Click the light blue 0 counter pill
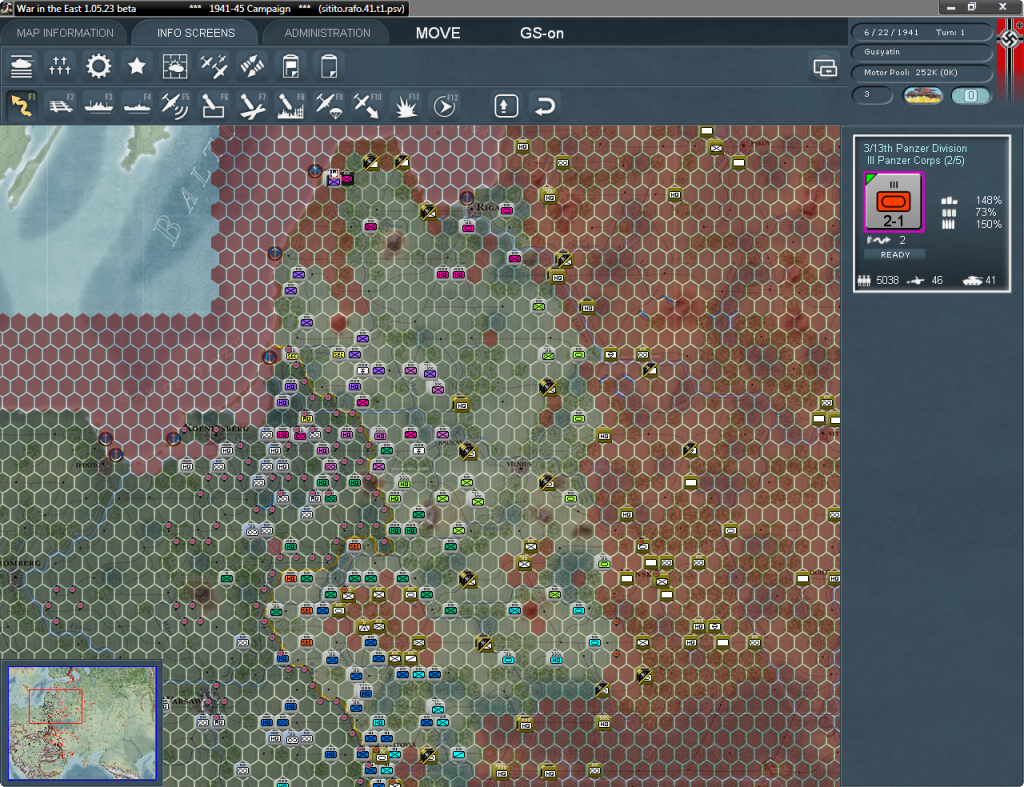The height and width of the screenshot is (787, 1024). point(971,95)
